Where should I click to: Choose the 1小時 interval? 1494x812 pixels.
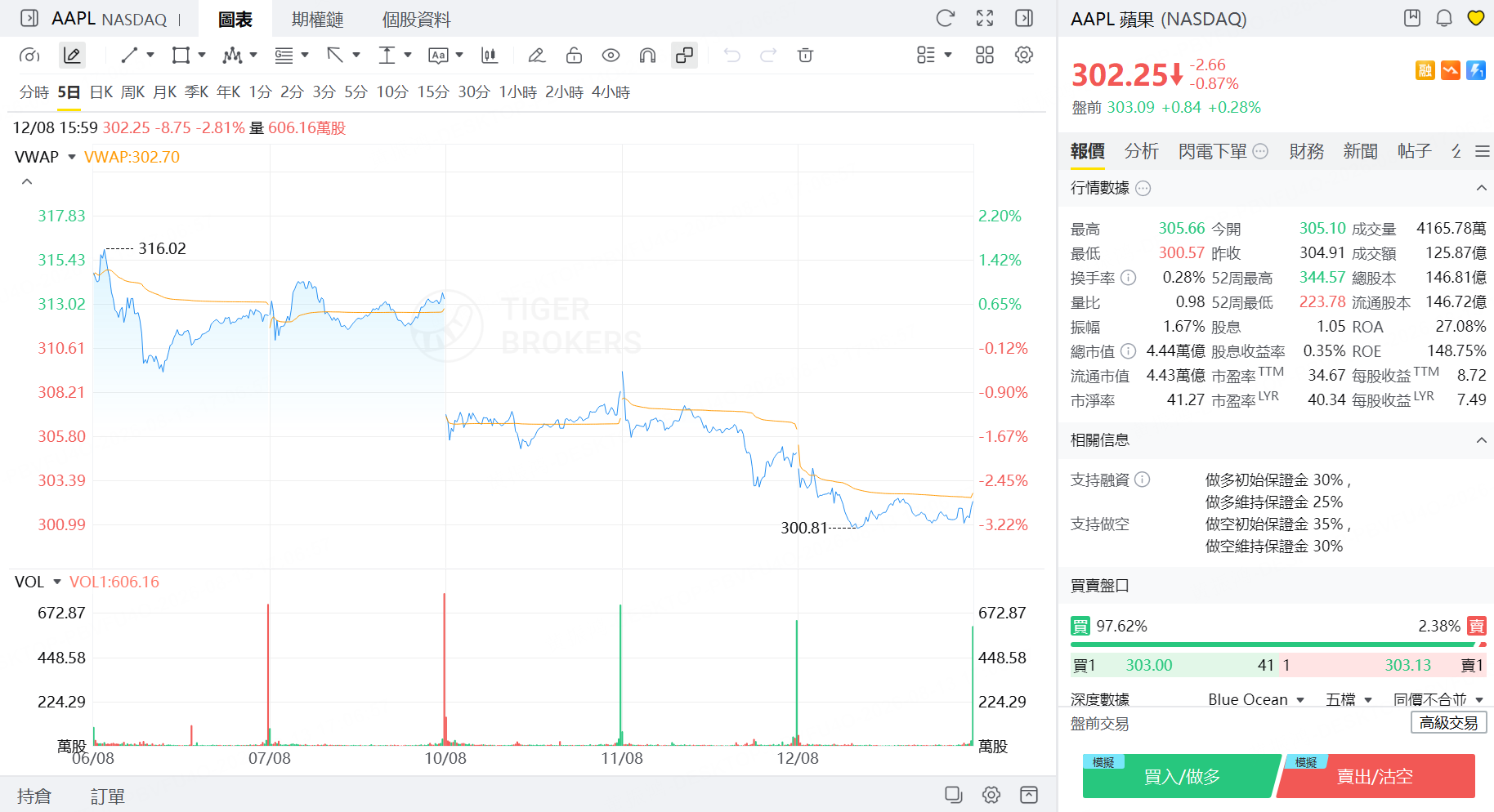tap(518, 92)
